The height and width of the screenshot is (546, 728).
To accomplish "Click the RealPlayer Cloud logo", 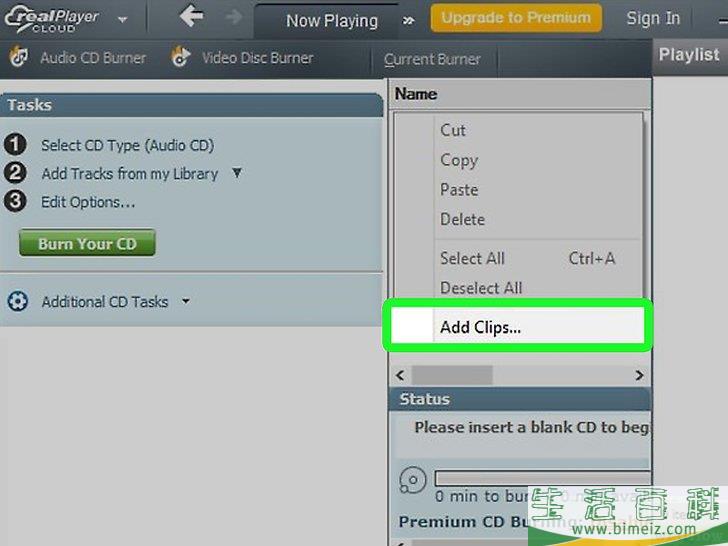I will point(51,20).
